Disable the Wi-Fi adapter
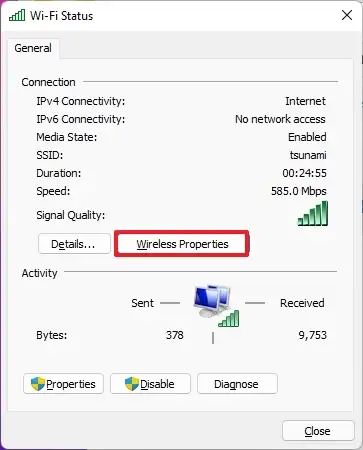 150,384
